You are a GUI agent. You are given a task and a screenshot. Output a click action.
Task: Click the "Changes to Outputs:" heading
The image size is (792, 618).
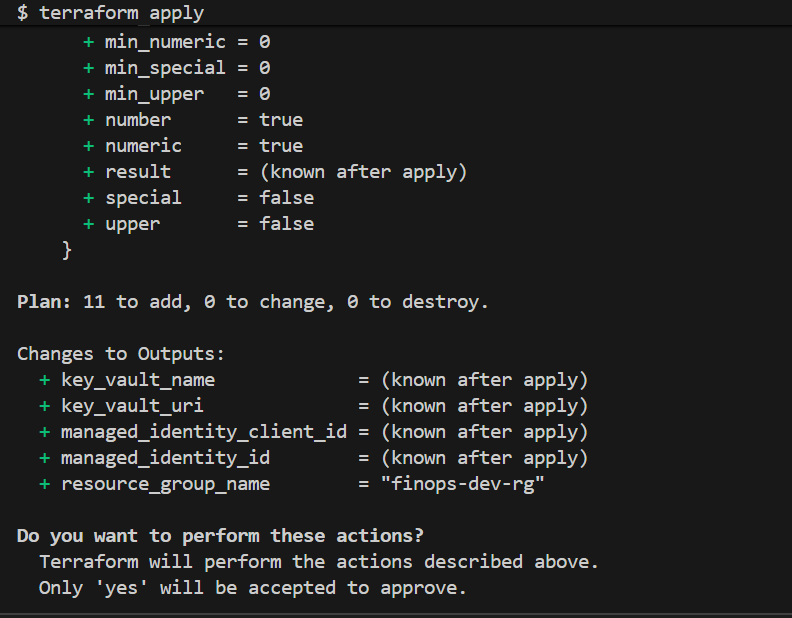click(x=121, y=354)
